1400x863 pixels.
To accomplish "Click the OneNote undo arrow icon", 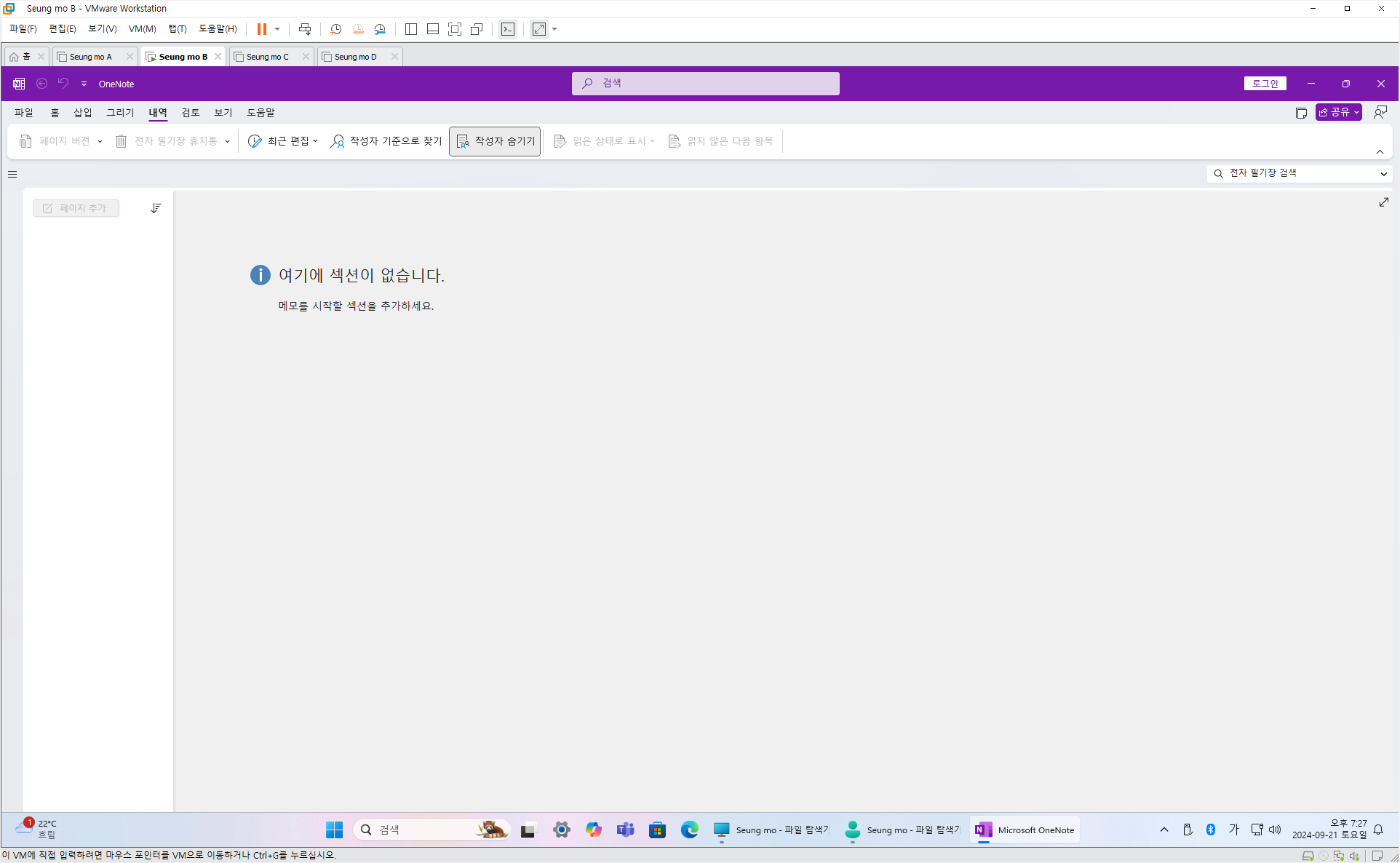I will pos(63,84).
